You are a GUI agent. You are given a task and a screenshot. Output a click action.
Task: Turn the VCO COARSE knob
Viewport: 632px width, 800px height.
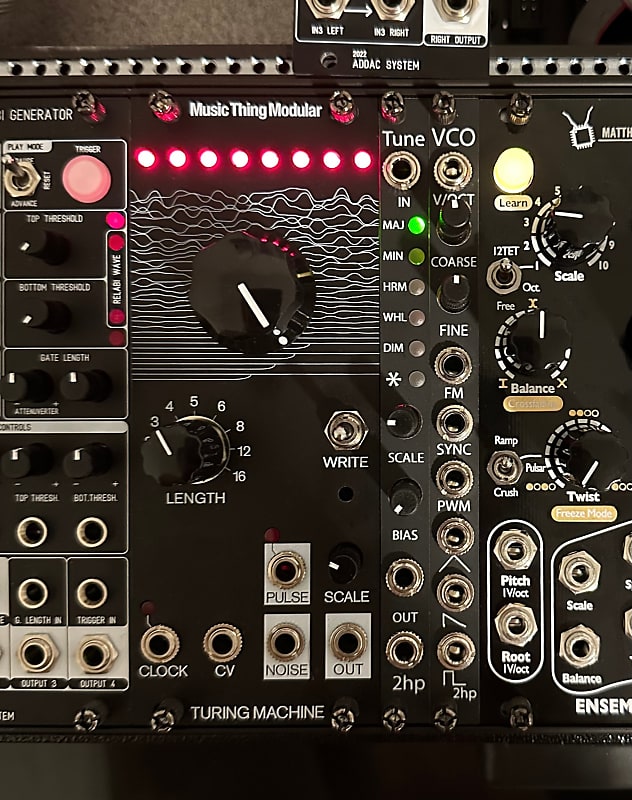[453, 221]
